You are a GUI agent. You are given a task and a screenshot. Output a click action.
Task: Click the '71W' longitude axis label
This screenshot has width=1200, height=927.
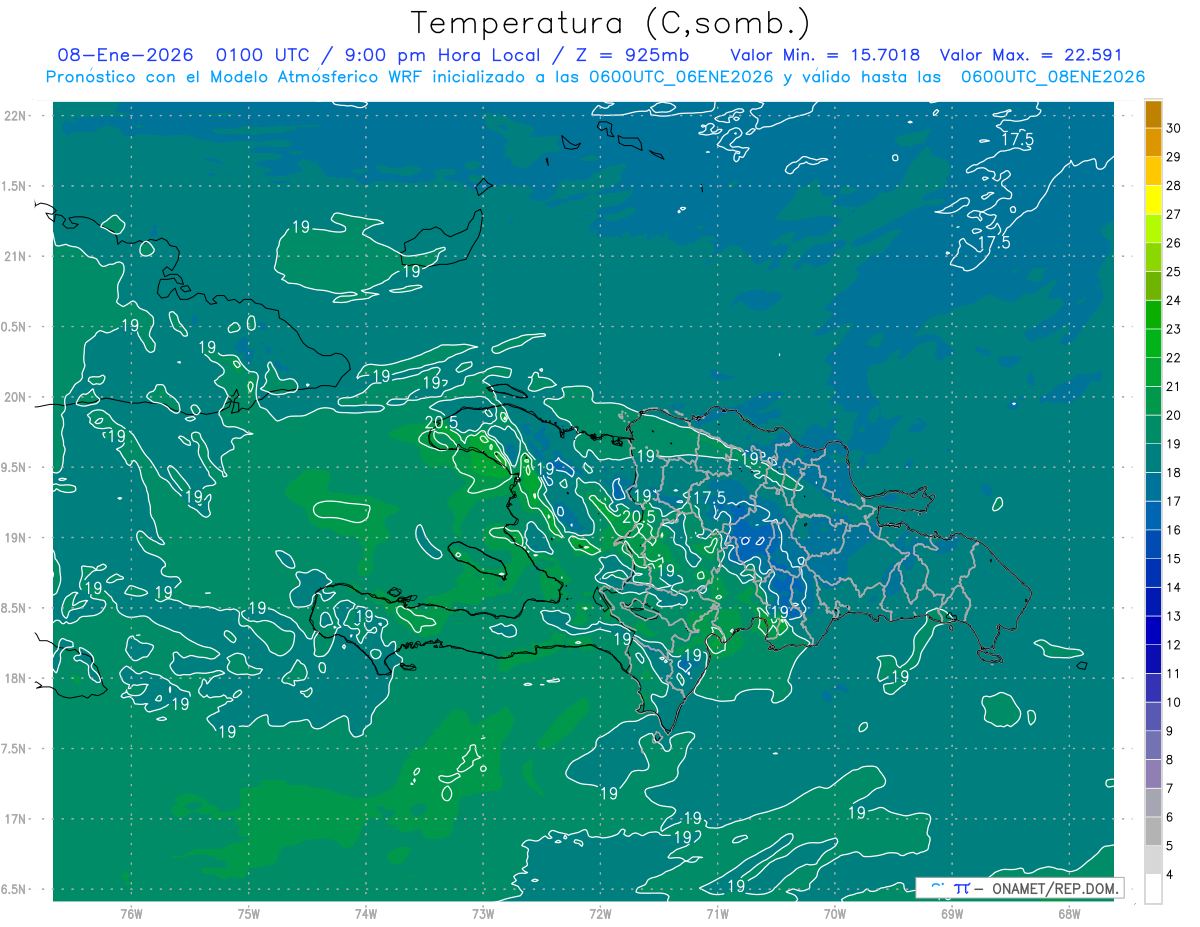pos(717,914)
